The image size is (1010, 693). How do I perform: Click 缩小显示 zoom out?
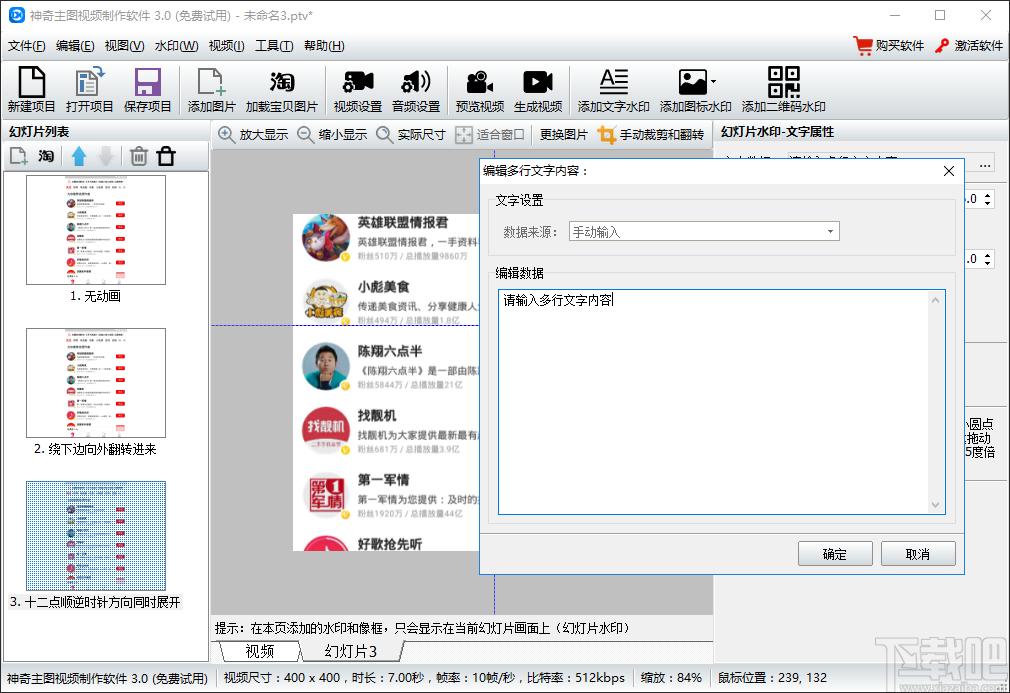(332, 135)
